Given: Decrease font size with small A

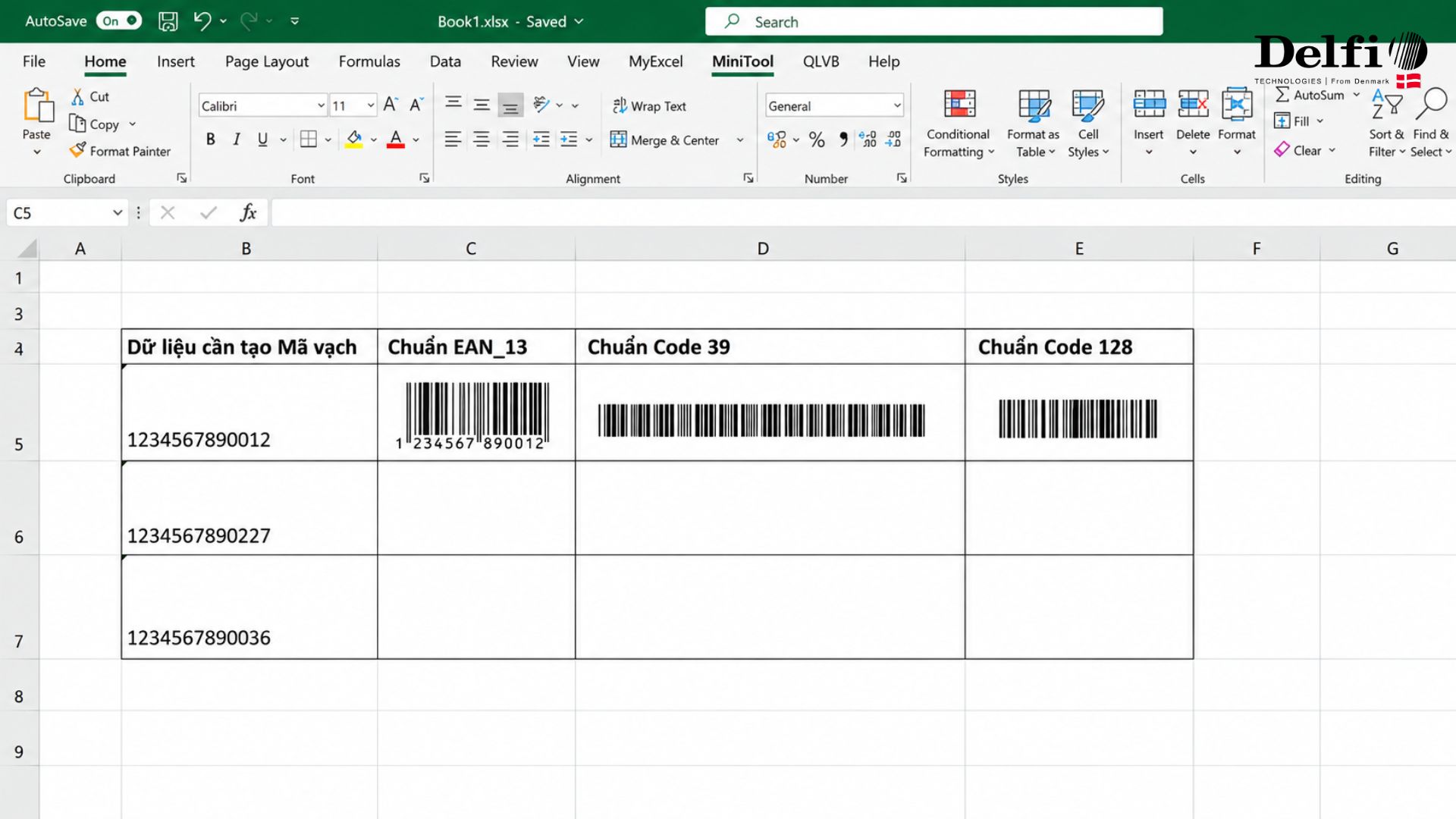Looking at the screenshot, I should click(416, 105).
